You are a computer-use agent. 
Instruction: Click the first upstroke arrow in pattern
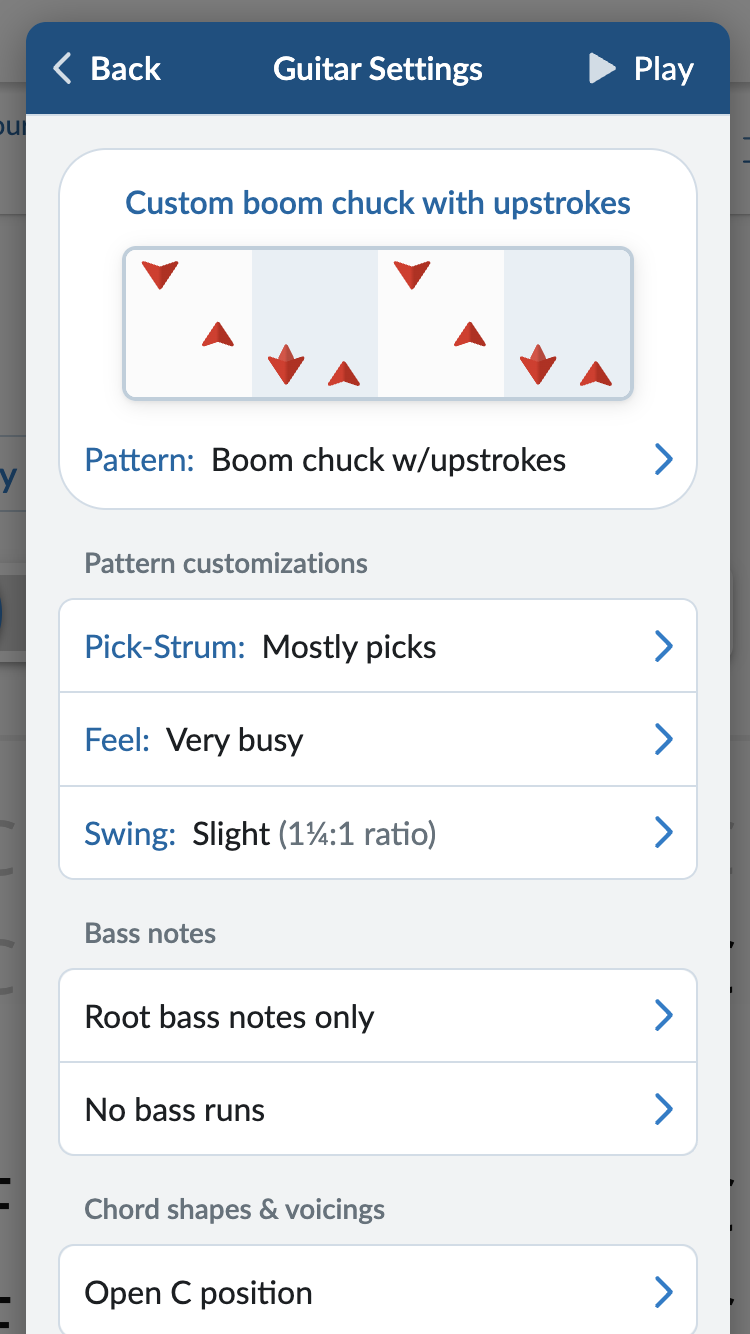[218, 334]
